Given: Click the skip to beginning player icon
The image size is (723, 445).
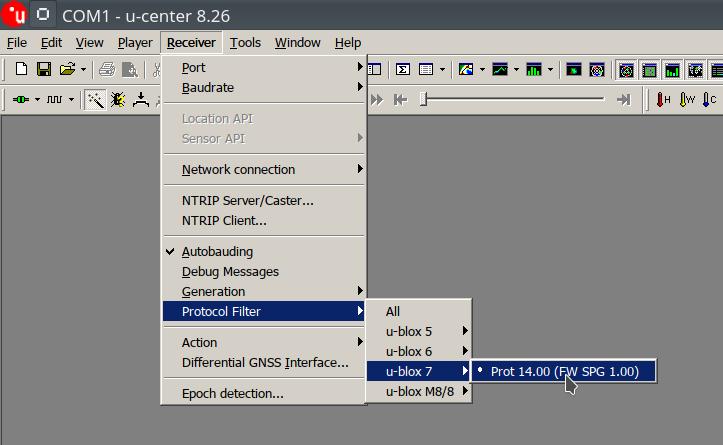Looking at the screenshot, I should point(400,100).
